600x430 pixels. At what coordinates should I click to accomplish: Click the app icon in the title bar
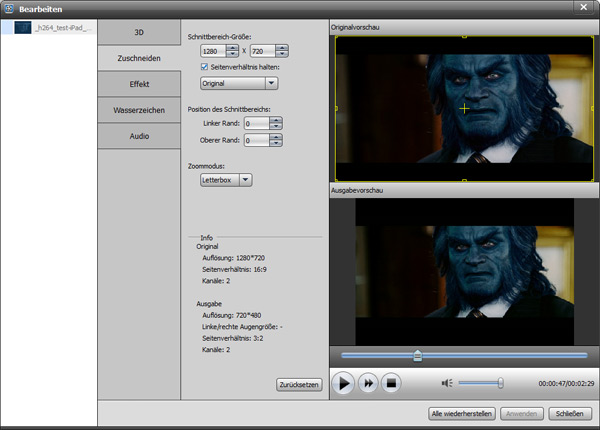coord(9,8)
